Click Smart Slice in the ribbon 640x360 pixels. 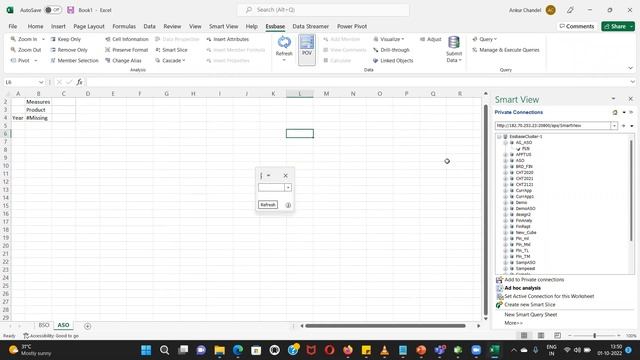pyautogui.click(x=171, y=50)
